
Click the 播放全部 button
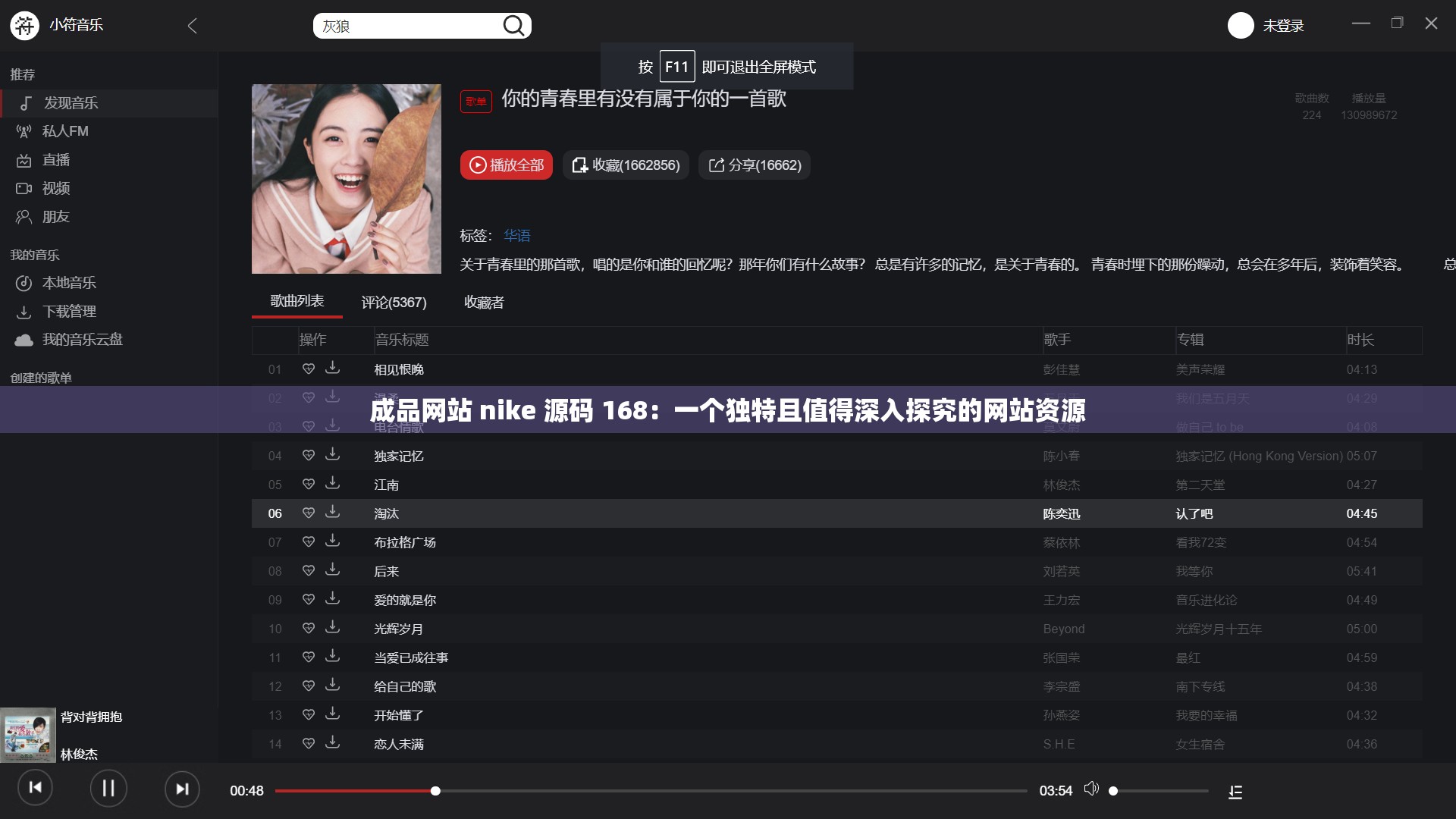(x=506, y=165)
